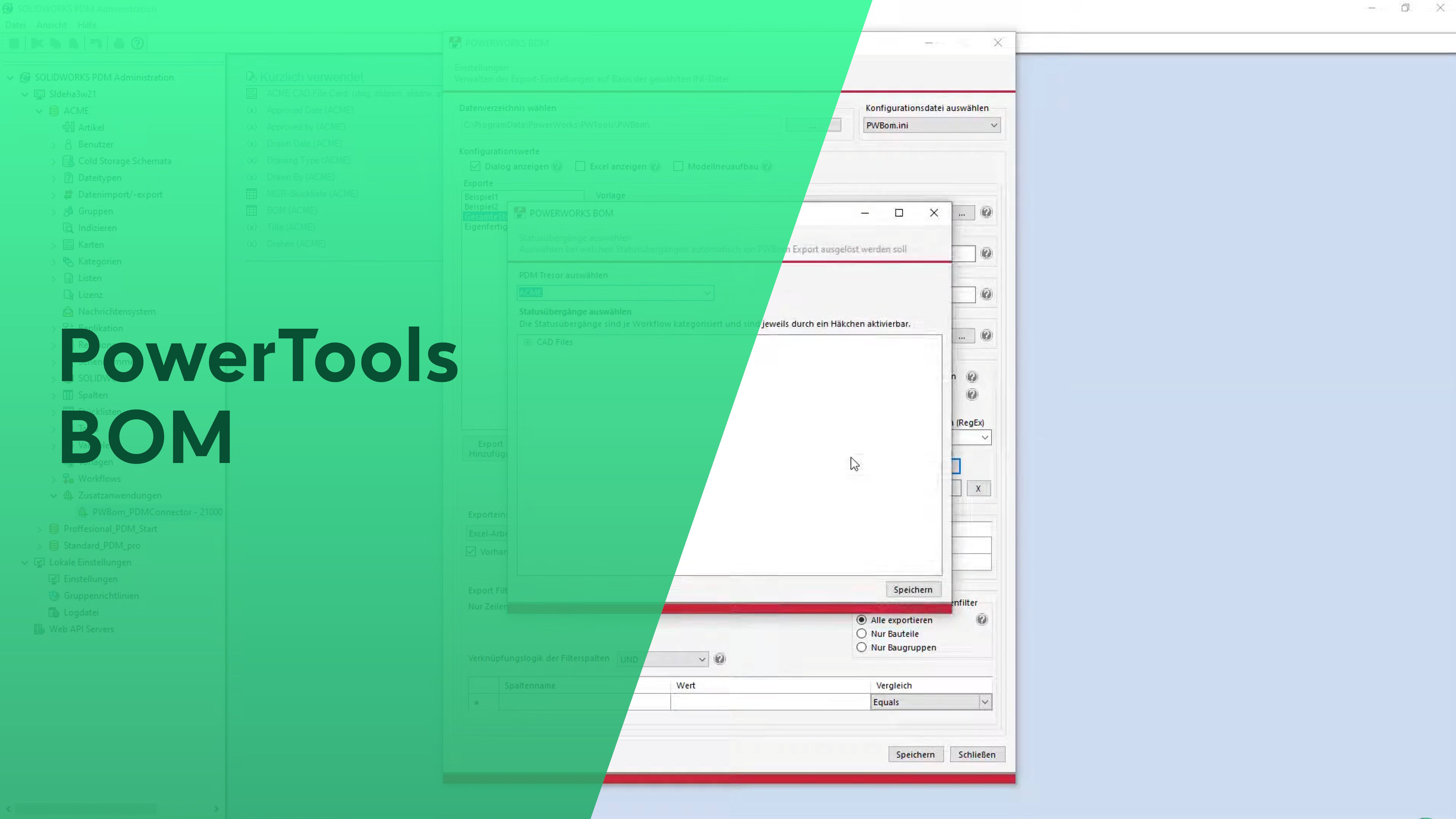This screenshot has width=1456, height=819.
Task: Select the Nur Bauteile radio button
Action: tap(861, 634)
